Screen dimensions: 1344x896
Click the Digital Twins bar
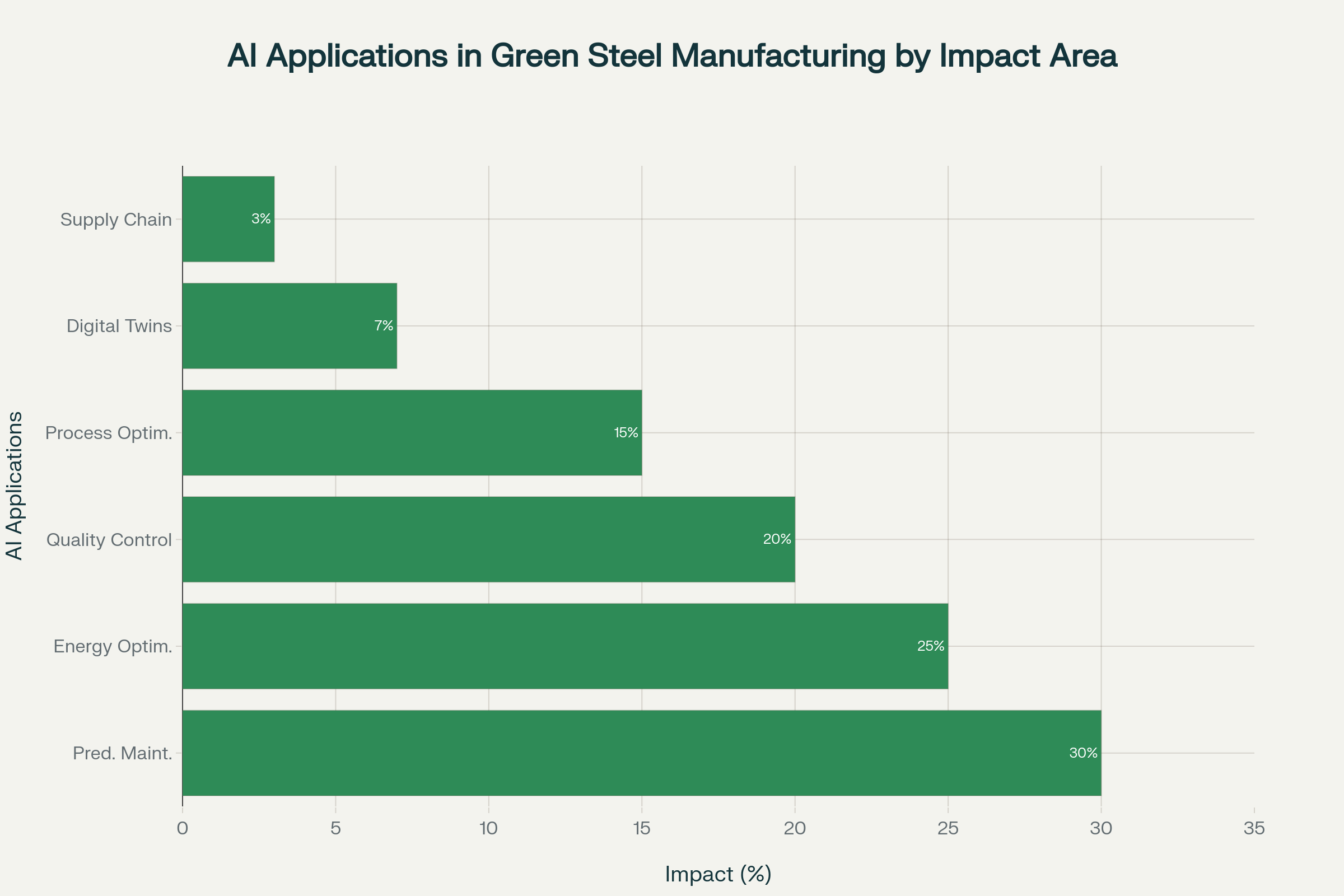coord(289,326)
